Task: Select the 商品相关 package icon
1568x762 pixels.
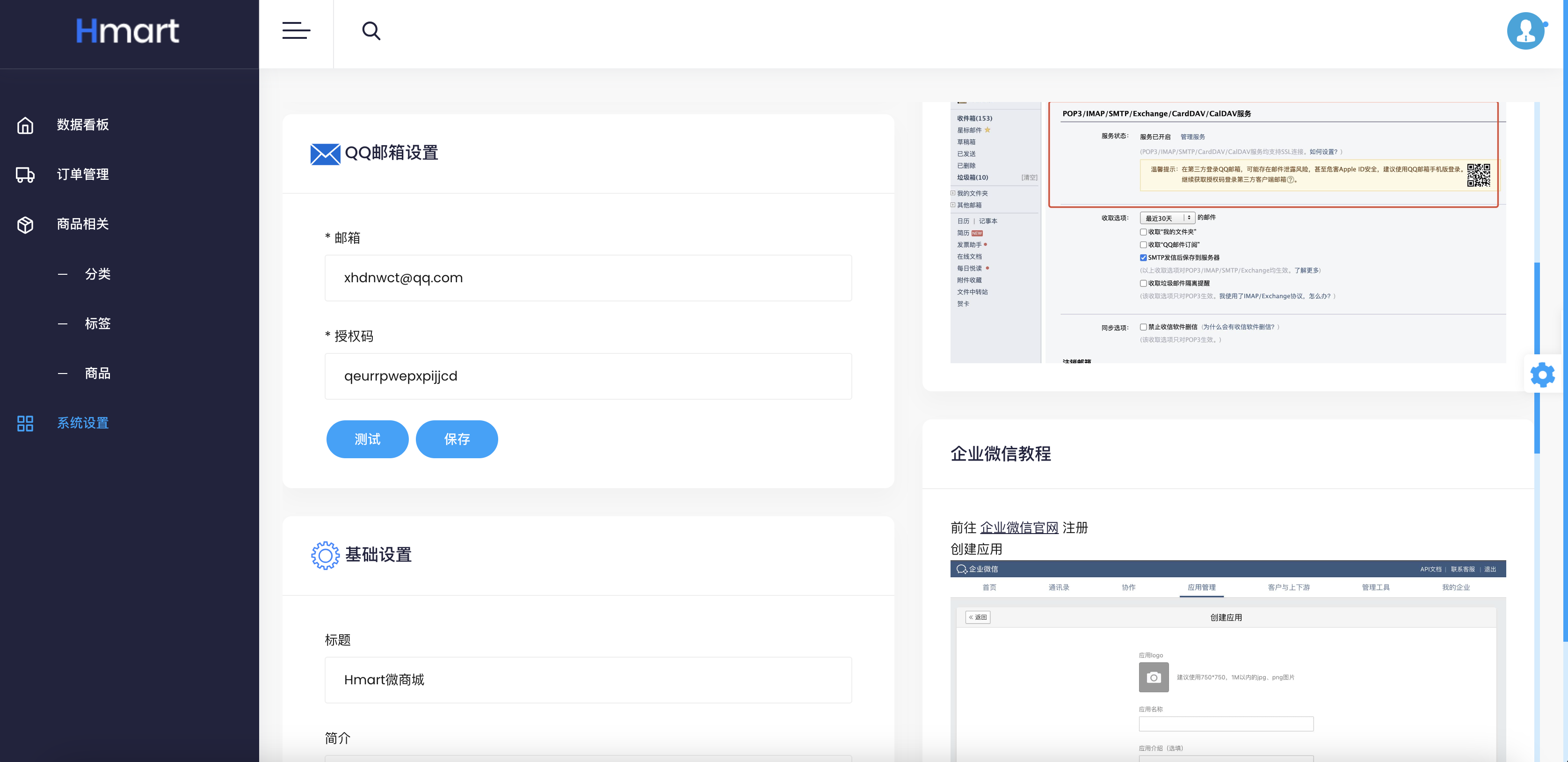Action: [x=25, y=224]
